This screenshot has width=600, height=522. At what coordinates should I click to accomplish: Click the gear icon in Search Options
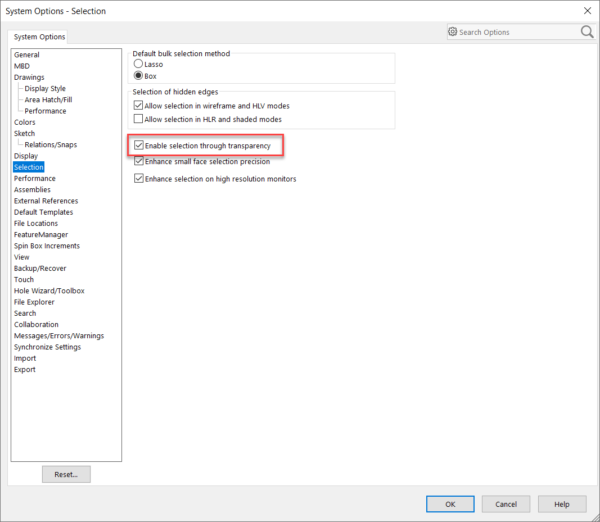point(453,32)
